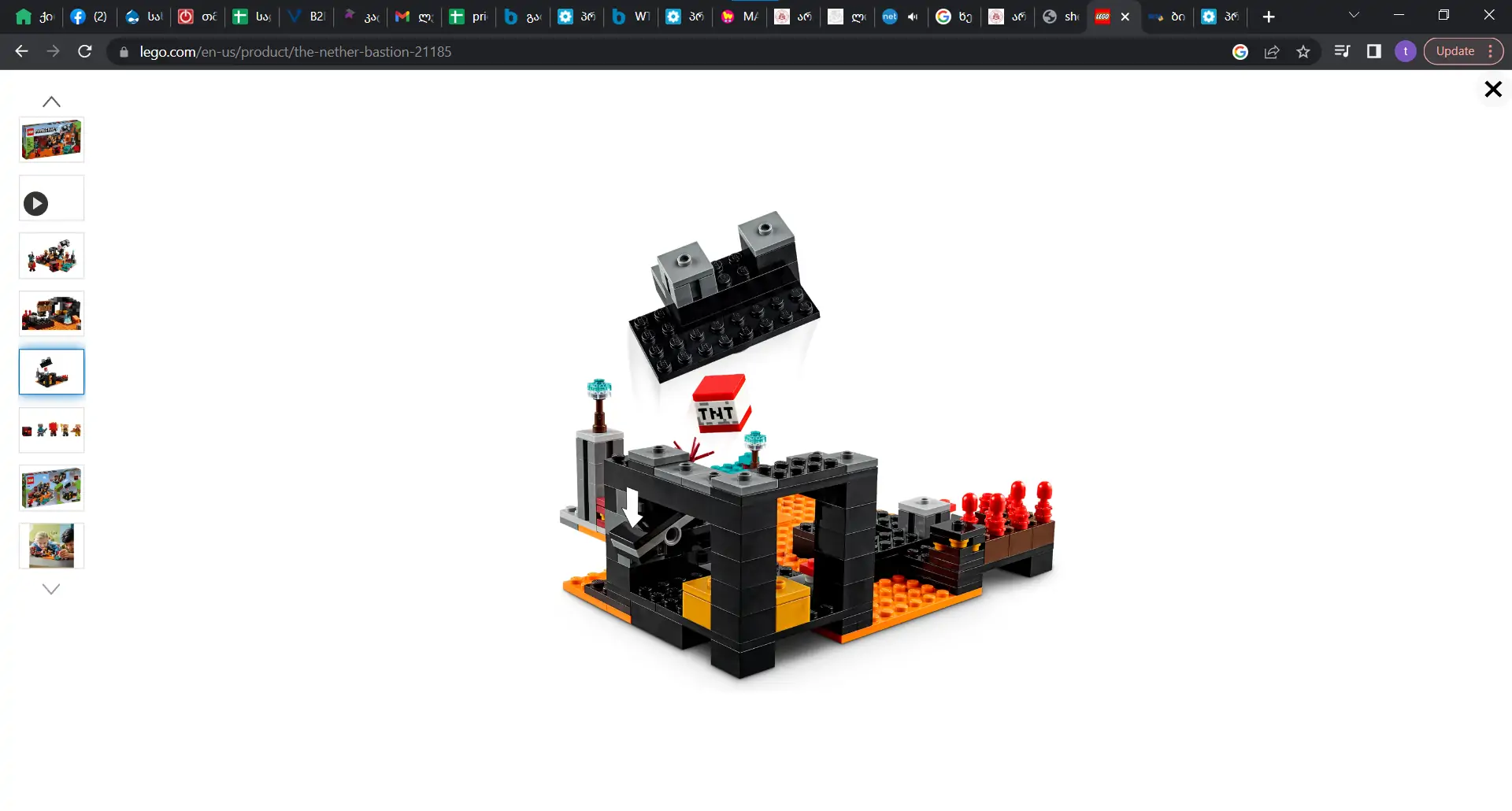View site information via lock icon
This screenshot has width=1512, height=811.
124,52
